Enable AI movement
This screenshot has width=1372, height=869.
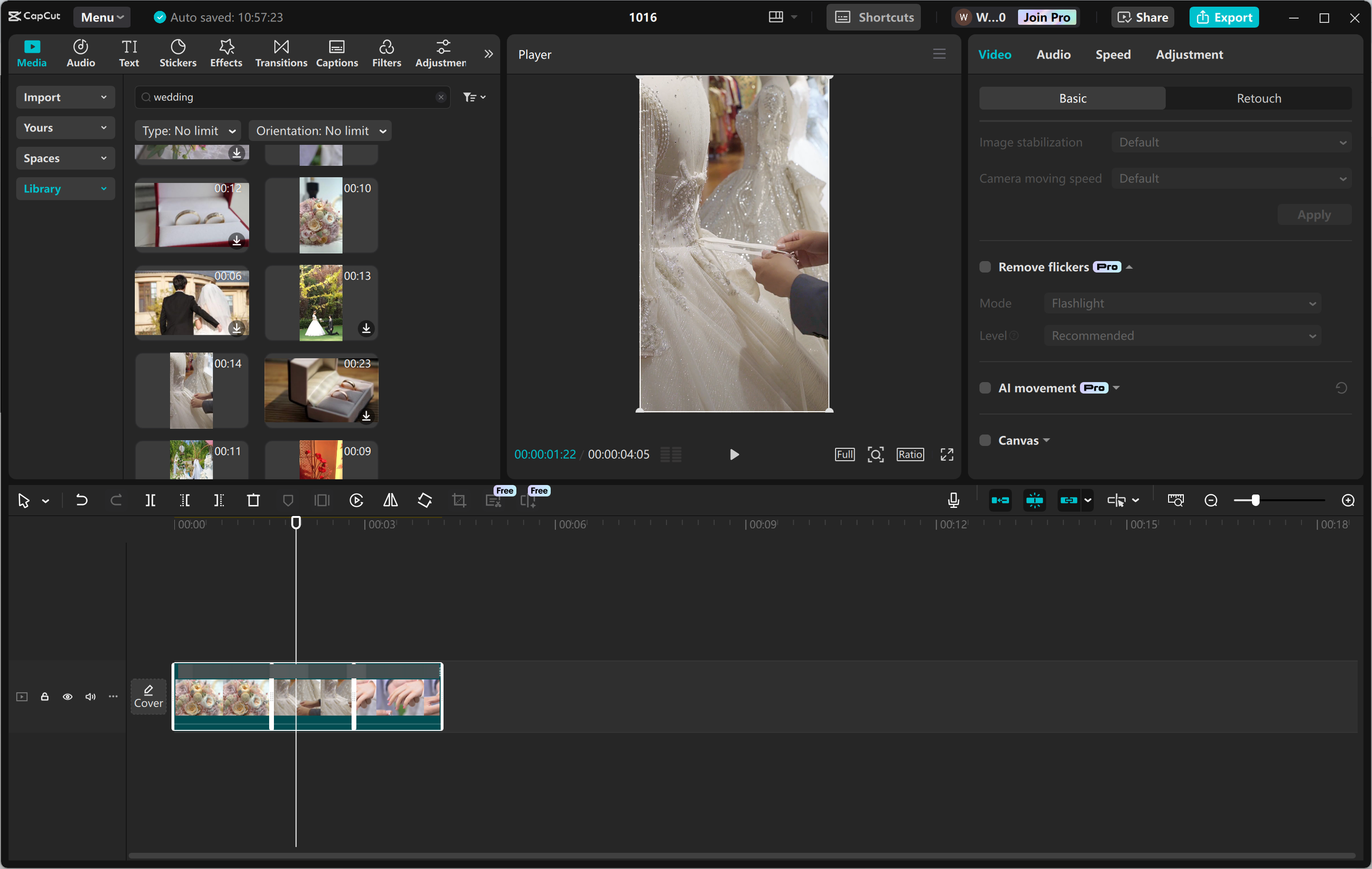[x=985, y=387]
